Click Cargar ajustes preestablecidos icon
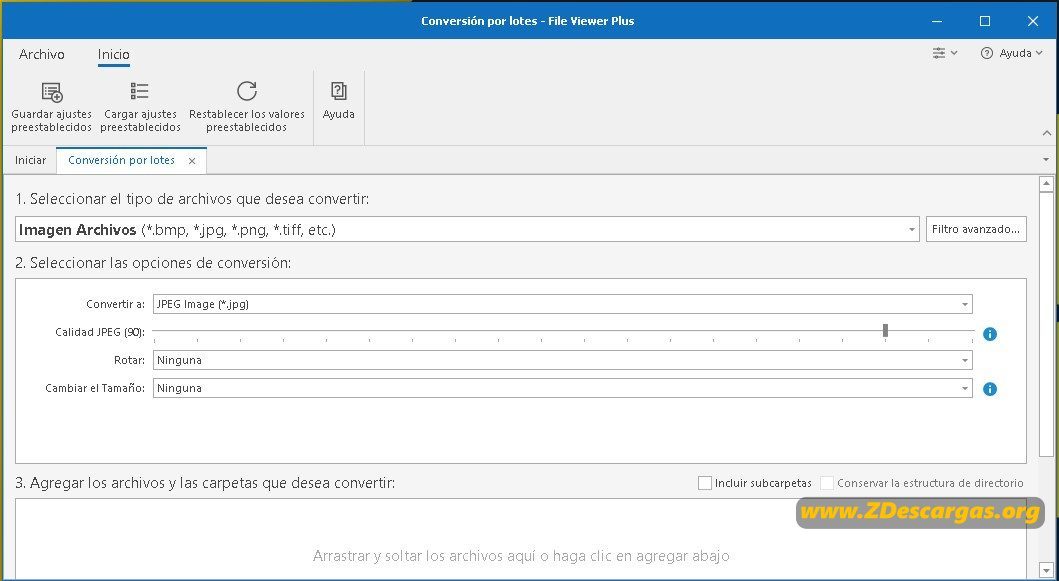Image resolution: width=1059 pixels, height=581 pixels. [x=140, y=91]
